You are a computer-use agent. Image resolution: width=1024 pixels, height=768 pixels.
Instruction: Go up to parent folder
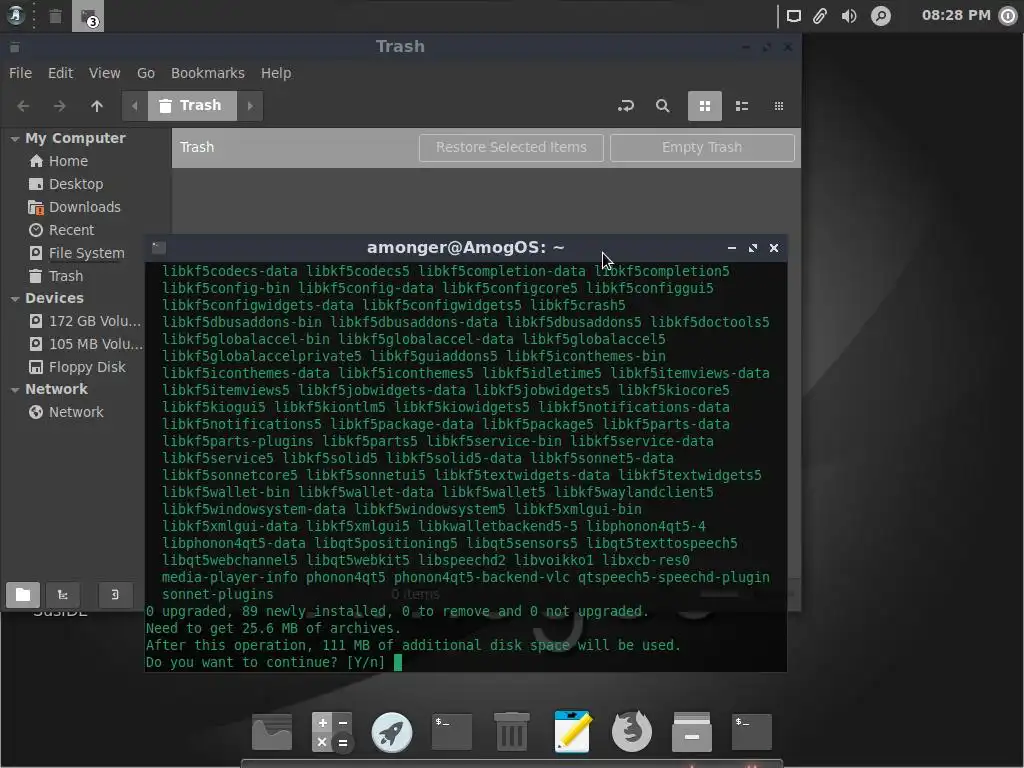pyautogui.click(x=97, y=106)
